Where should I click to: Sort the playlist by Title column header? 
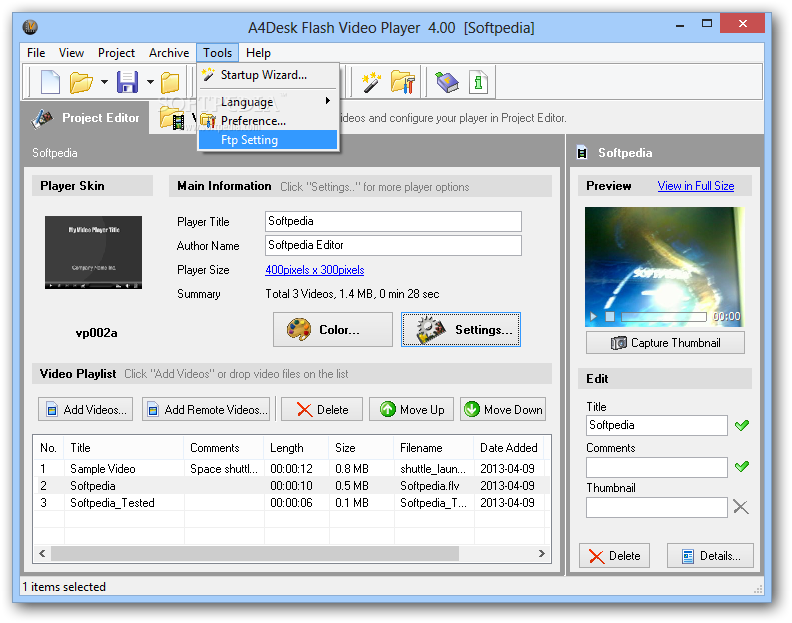(x=124, y=448)
